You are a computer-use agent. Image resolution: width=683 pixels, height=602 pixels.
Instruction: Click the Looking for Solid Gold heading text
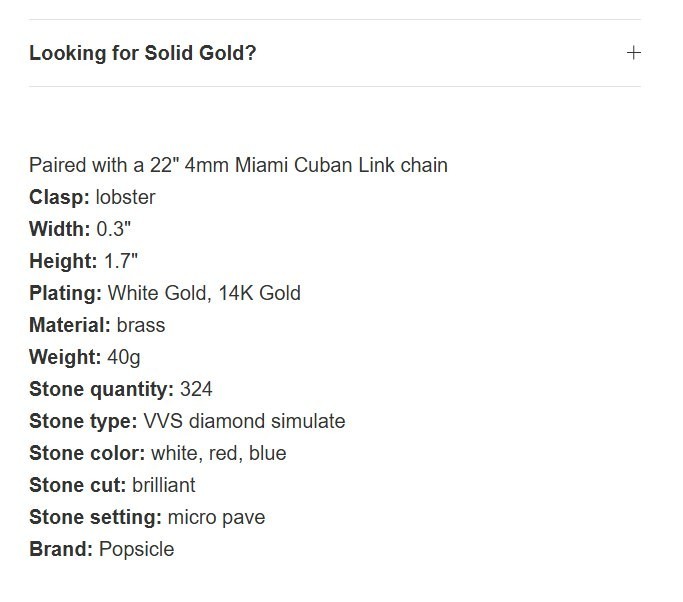142,53
